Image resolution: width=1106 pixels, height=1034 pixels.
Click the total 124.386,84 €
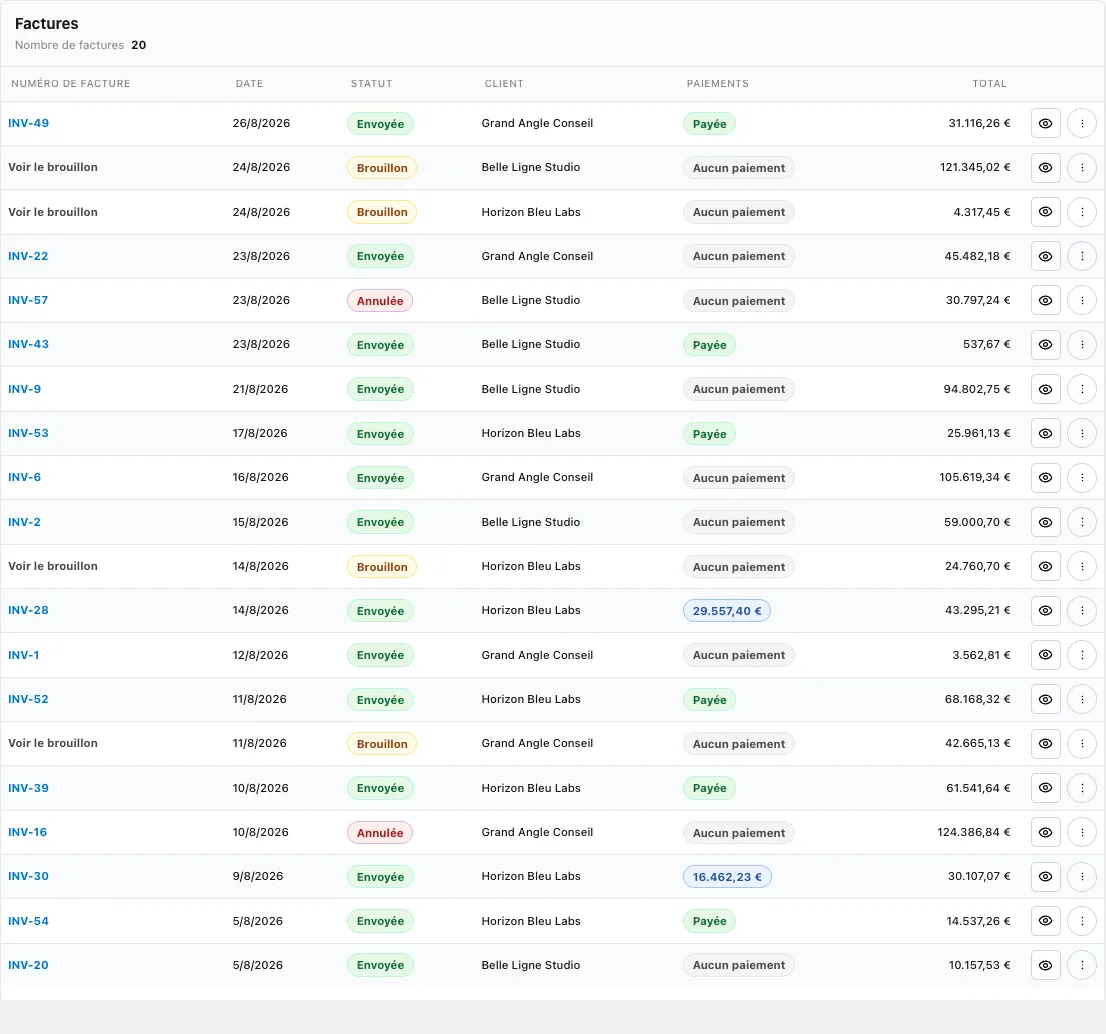[x=973, y=832]
